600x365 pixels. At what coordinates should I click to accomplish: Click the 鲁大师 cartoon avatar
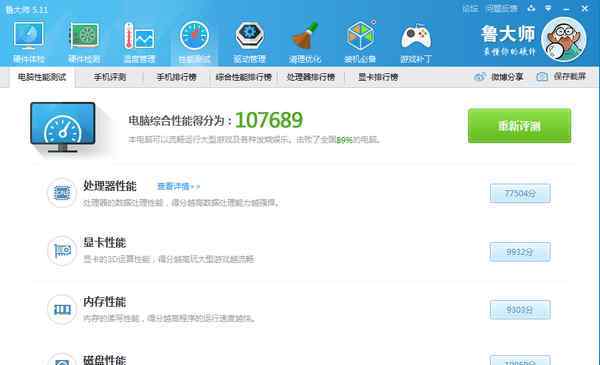[x=564, y=39]
